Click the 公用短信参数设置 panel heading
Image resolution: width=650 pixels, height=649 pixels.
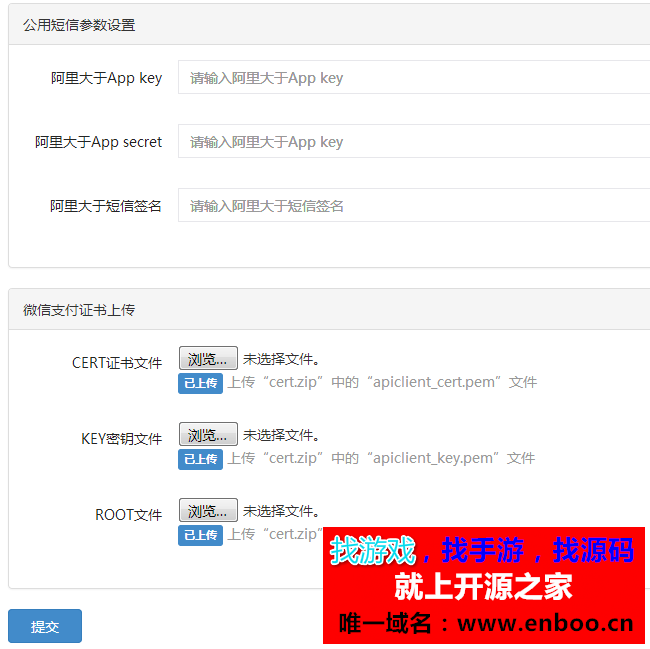pos(79,25)
